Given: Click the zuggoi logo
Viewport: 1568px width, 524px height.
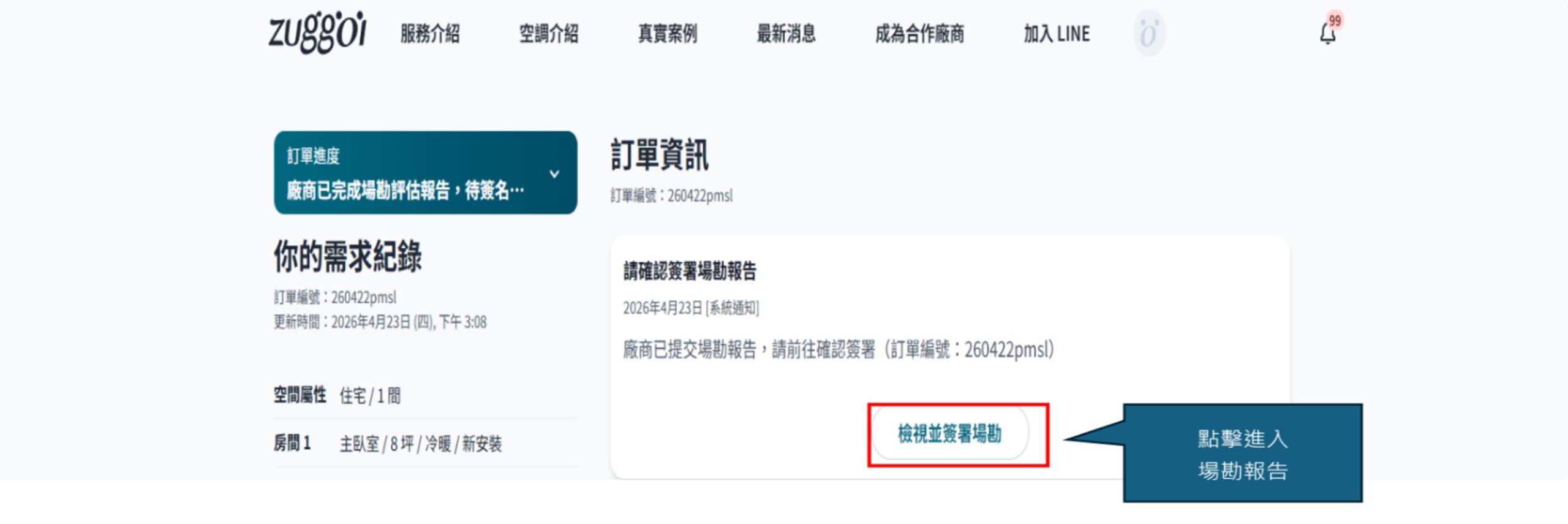Looking at the screenshot, I should pyautogui.click(x=317, y=32).
